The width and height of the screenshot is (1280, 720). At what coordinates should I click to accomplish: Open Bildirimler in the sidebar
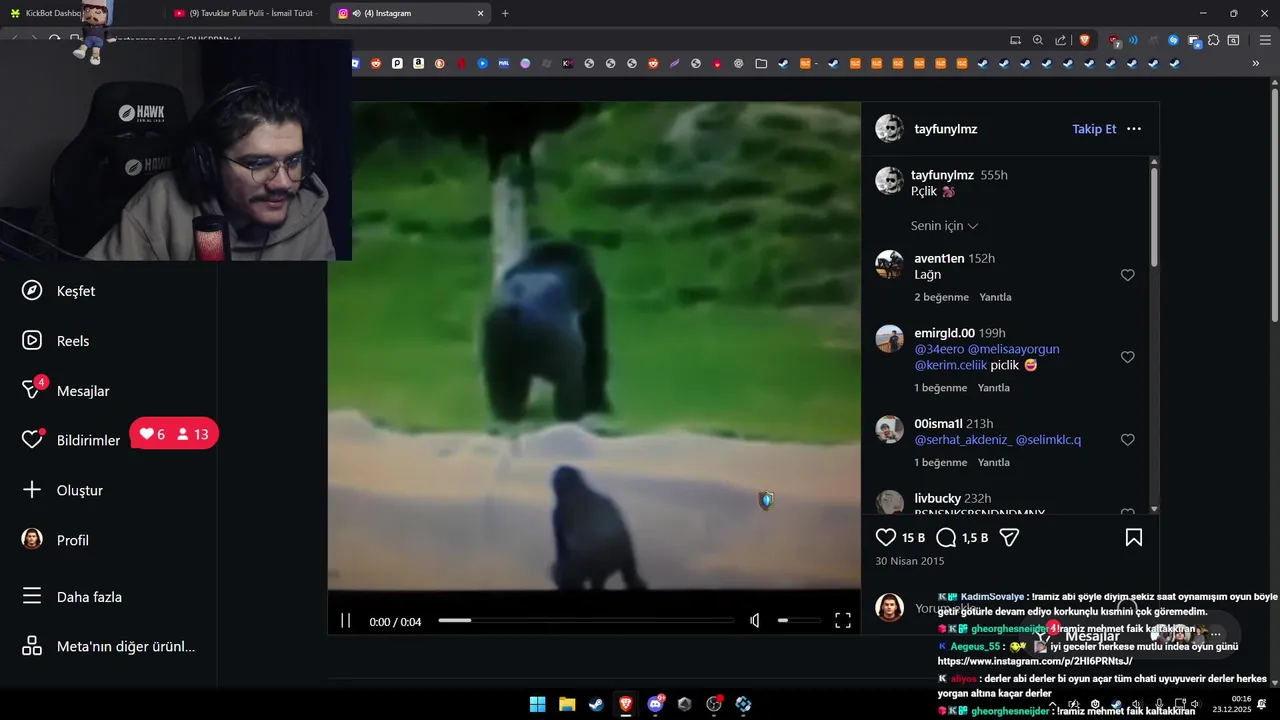[x=72, y=440]
